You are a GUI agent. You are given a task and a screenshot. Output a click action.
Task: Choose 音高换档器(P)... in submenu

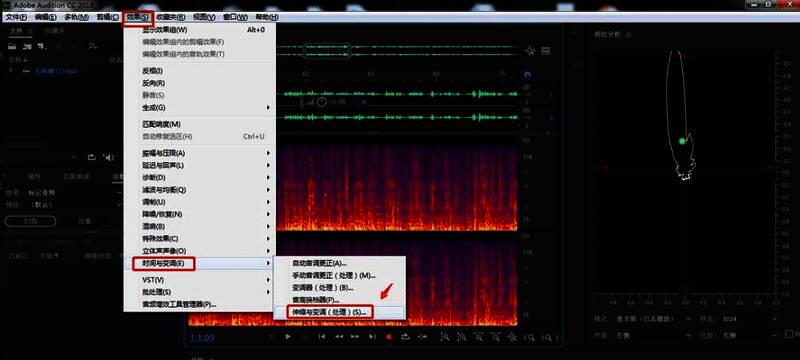(x=340, y=300)
